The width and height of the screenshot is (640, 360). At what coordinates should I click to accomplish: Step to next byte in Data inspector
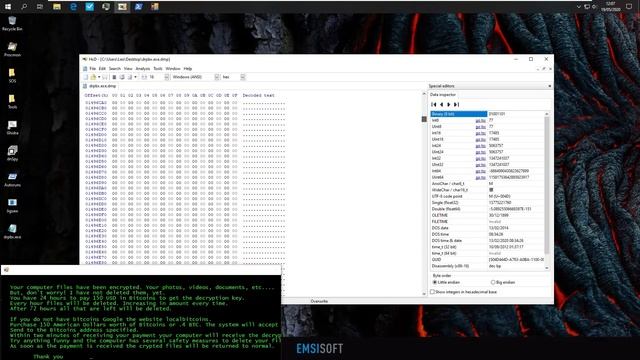449,104
